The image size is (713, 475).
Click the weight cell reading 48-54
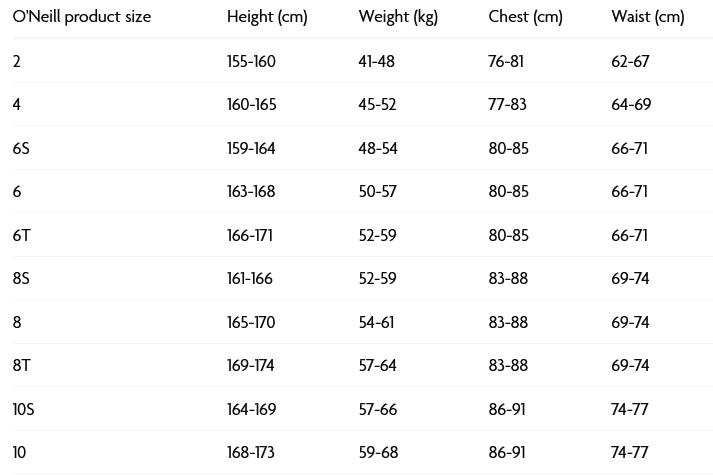click(378, 148)
